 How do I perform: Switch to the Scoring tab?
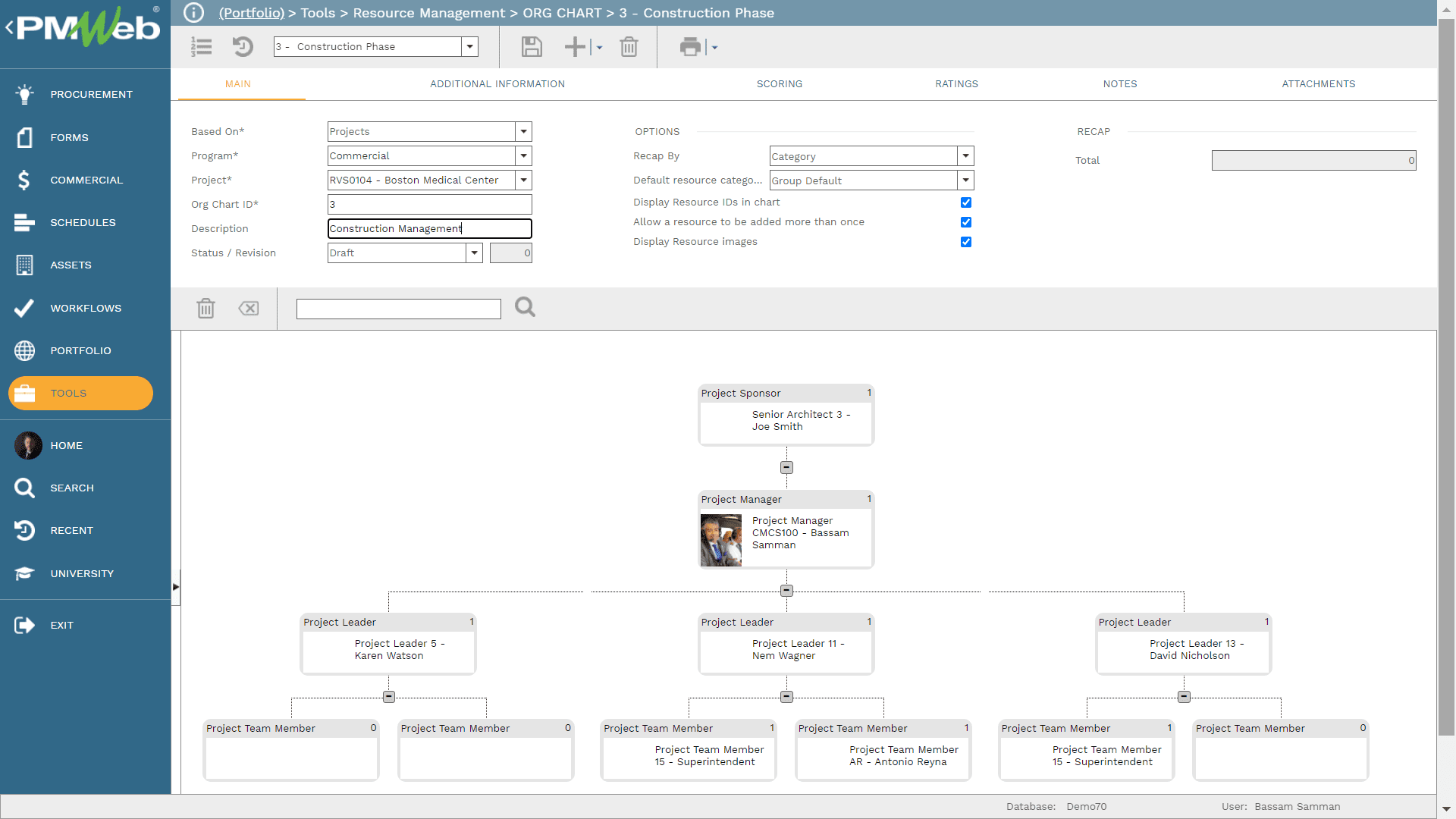click(x=779, y=84)
